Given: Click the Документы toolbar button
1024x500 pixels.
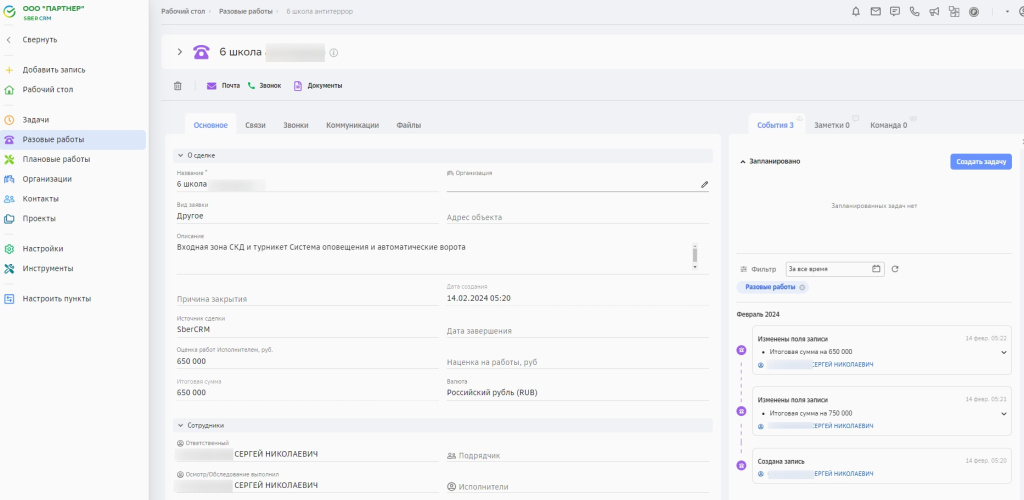Looking at the screenshot, I should coord(318,86).
